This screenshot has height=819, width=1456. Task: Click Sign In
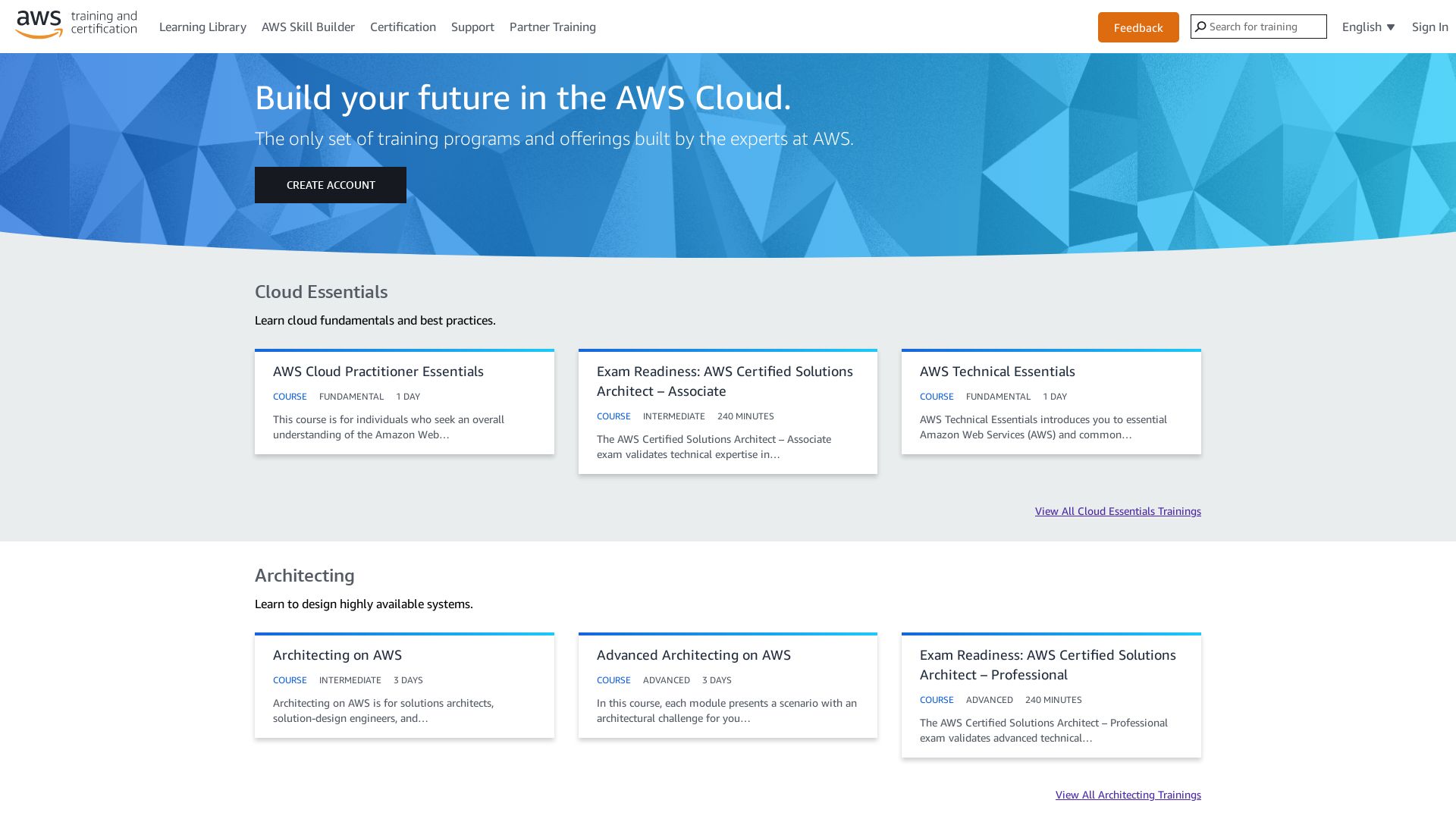click(x=1429, y=27)
